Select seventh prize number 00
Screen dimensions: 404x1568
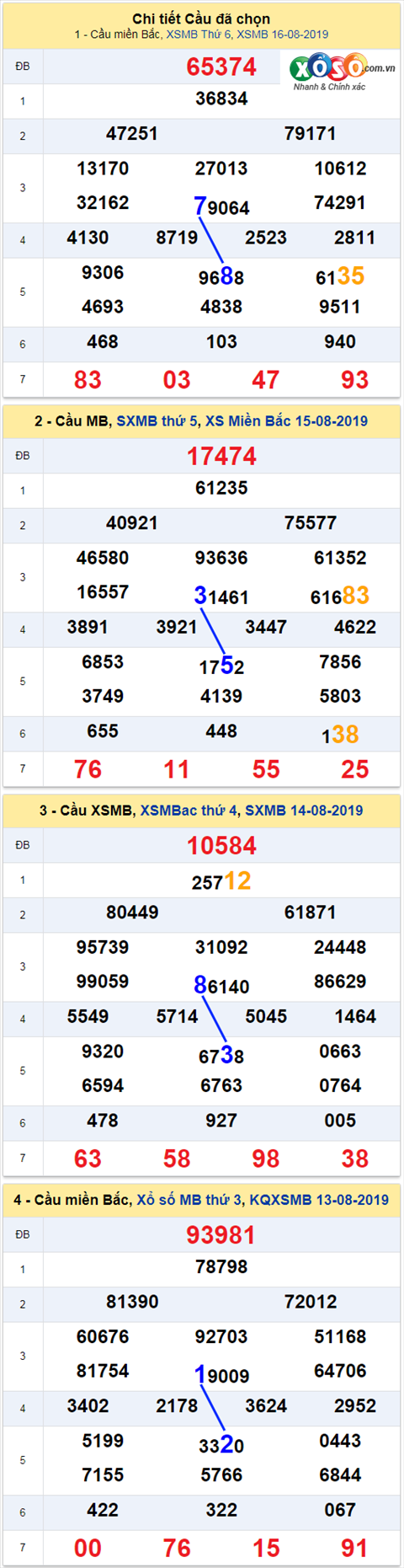pos(88,1548)
